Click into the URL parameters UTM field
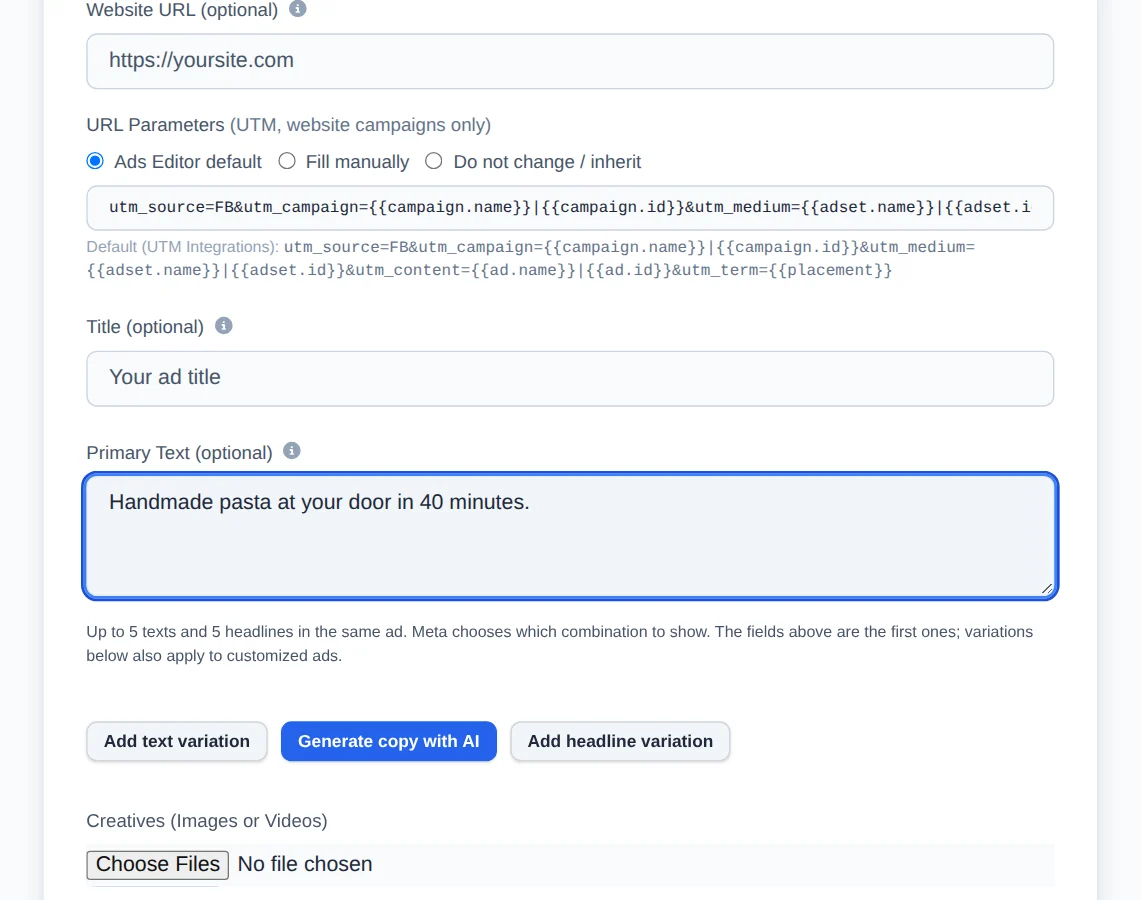1141x900 pixels. pos(570,208)
